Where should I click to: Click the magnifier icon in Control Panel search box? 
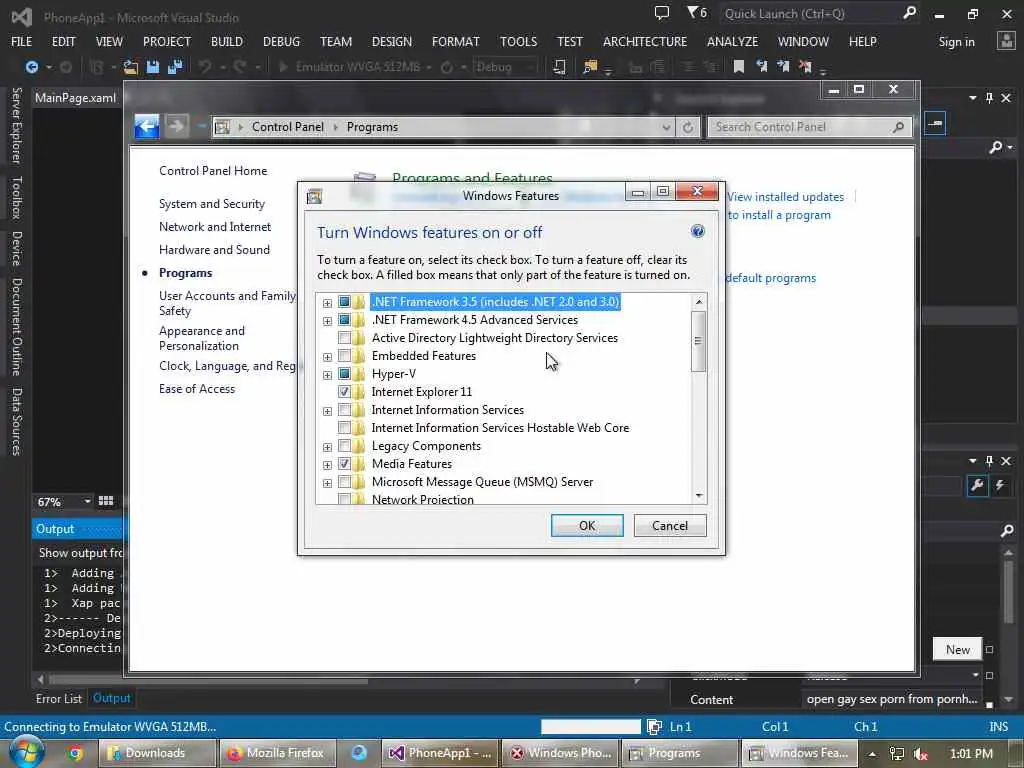899,127
